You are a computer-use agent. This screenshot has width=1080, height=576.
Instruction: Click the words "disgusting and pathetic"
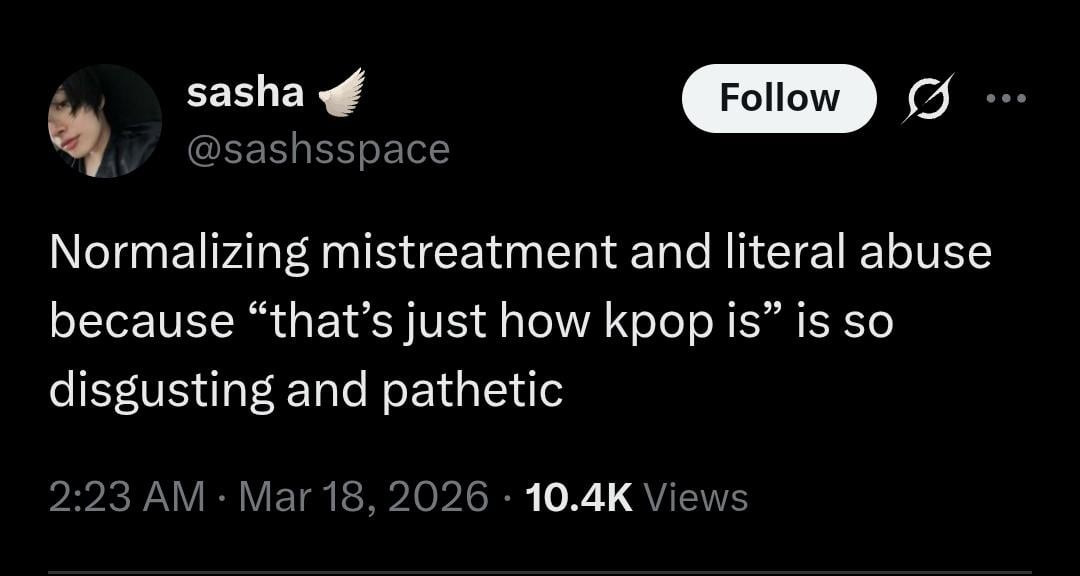coord(306,390)
